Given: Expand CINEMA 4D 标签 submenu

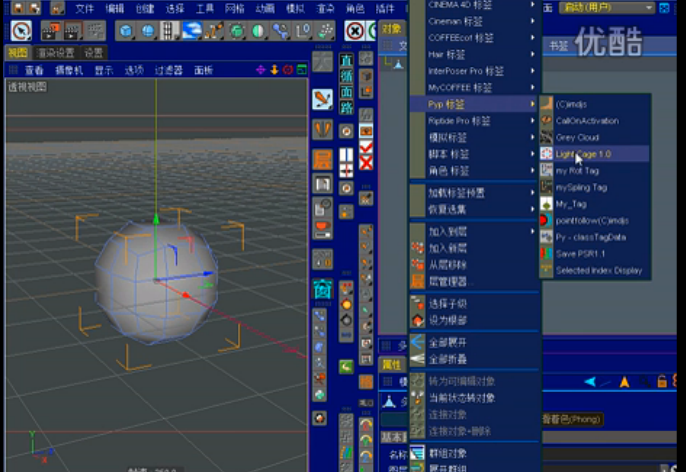Looking at the screenshot, I should point(474,4).
